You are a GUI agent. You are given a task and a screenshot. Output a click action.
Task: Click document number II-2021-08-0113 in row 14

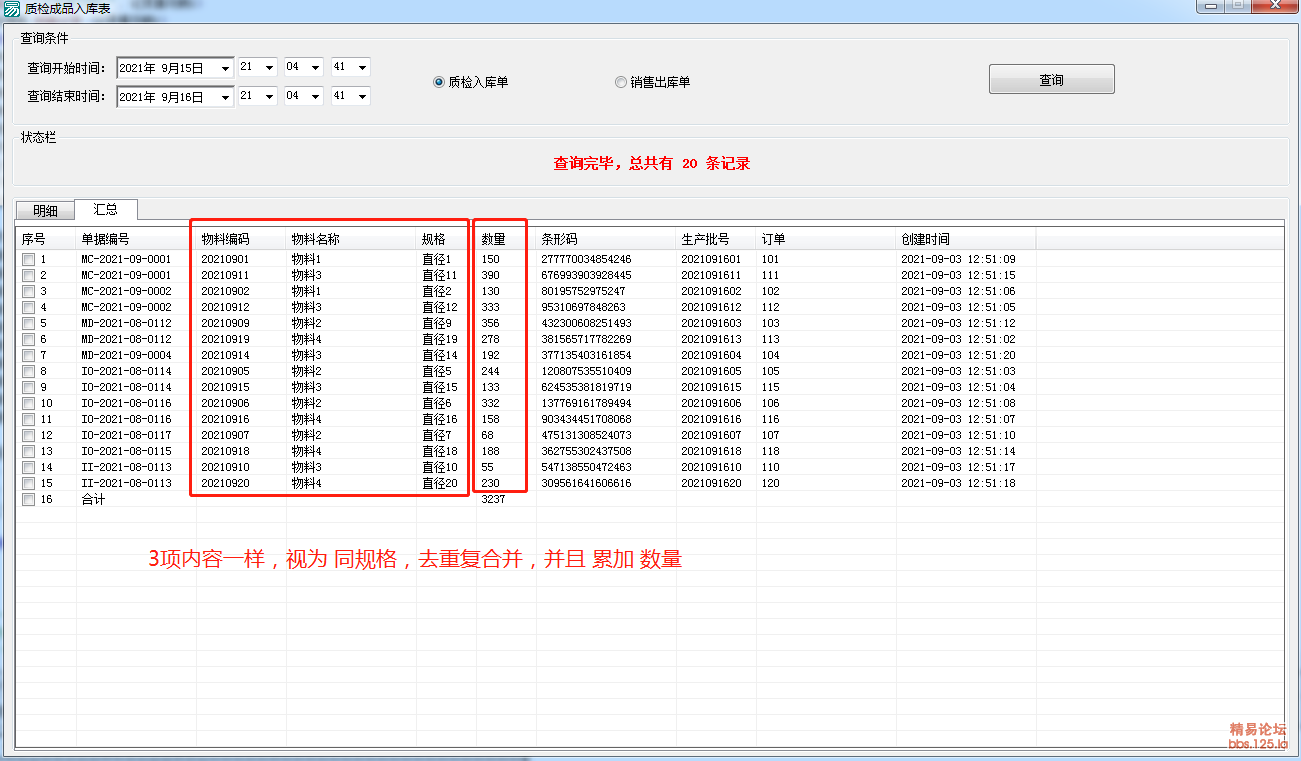click(126, 468)
